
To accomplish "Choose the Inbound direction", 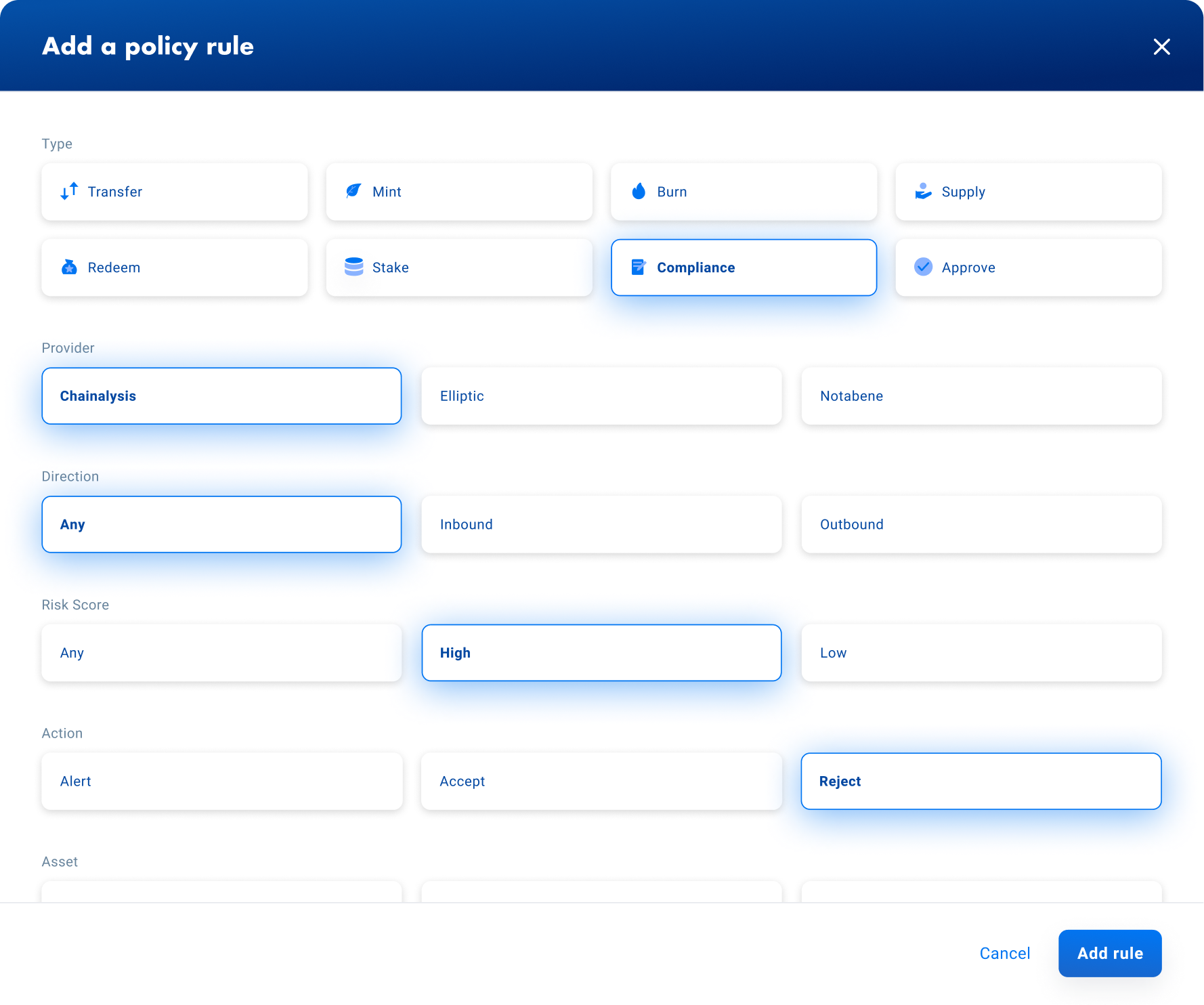I will [x=601, y=524].
